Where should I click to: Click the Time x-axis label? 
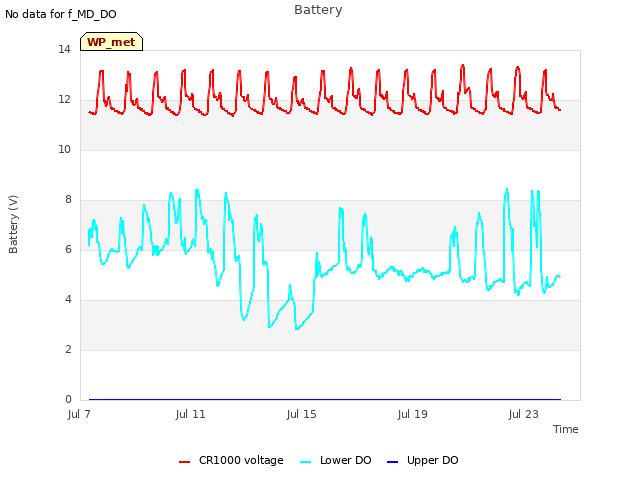566,429
